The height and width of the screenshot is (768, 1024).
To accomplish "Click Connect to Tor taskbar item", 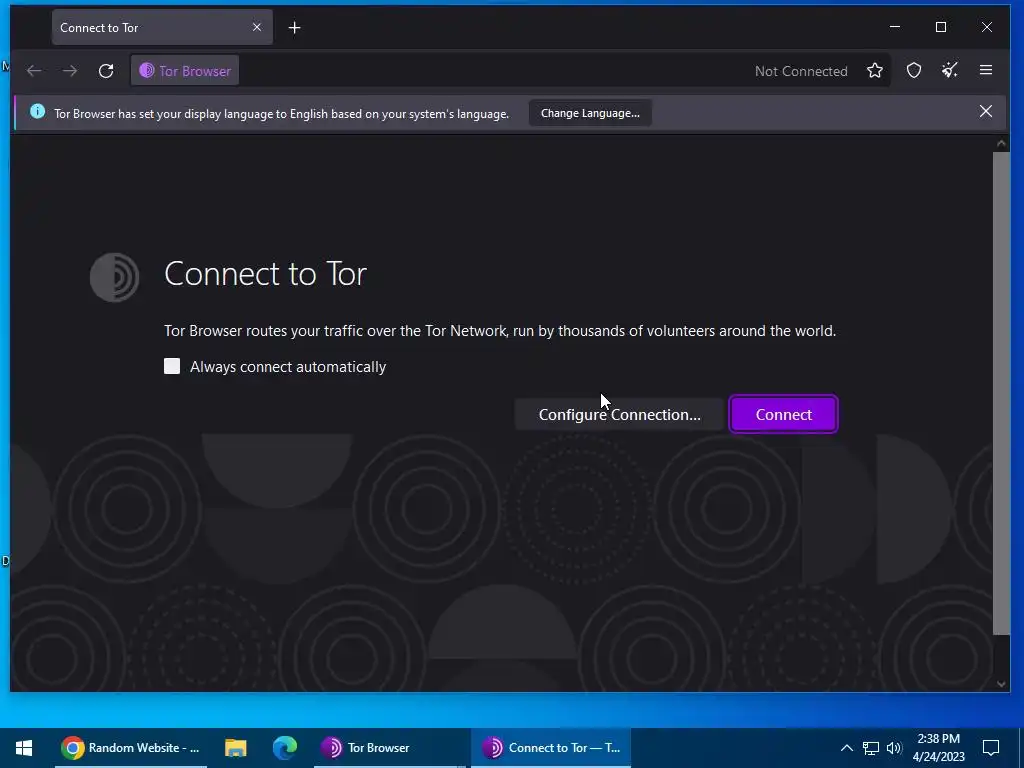I will pos(551,748).
